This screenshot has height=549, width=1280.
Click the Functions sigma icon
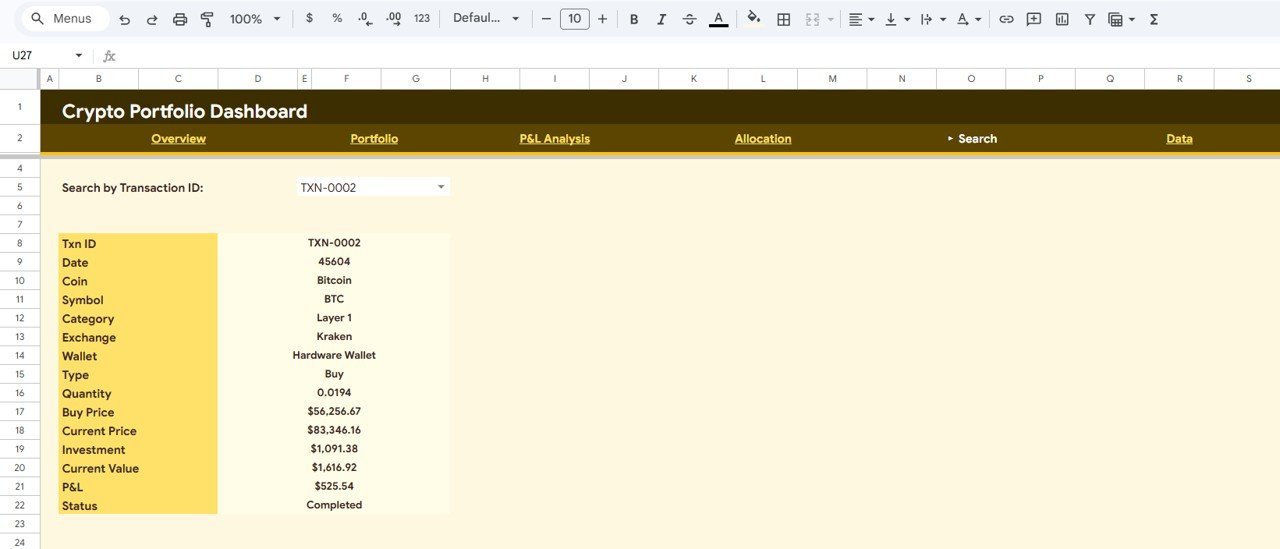click(1153, 19)
